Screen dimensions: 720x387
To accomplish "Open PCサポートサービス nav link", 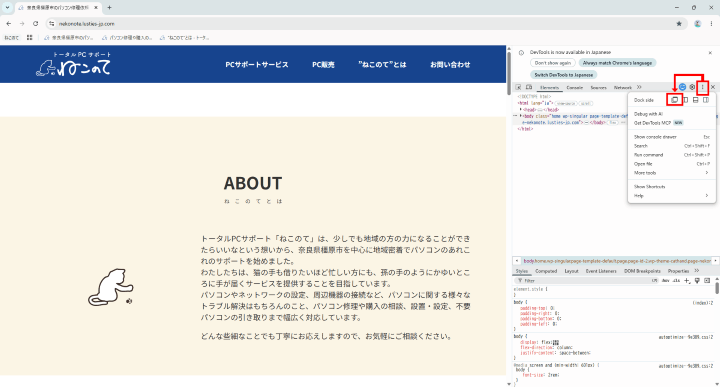I will [257, 65].
